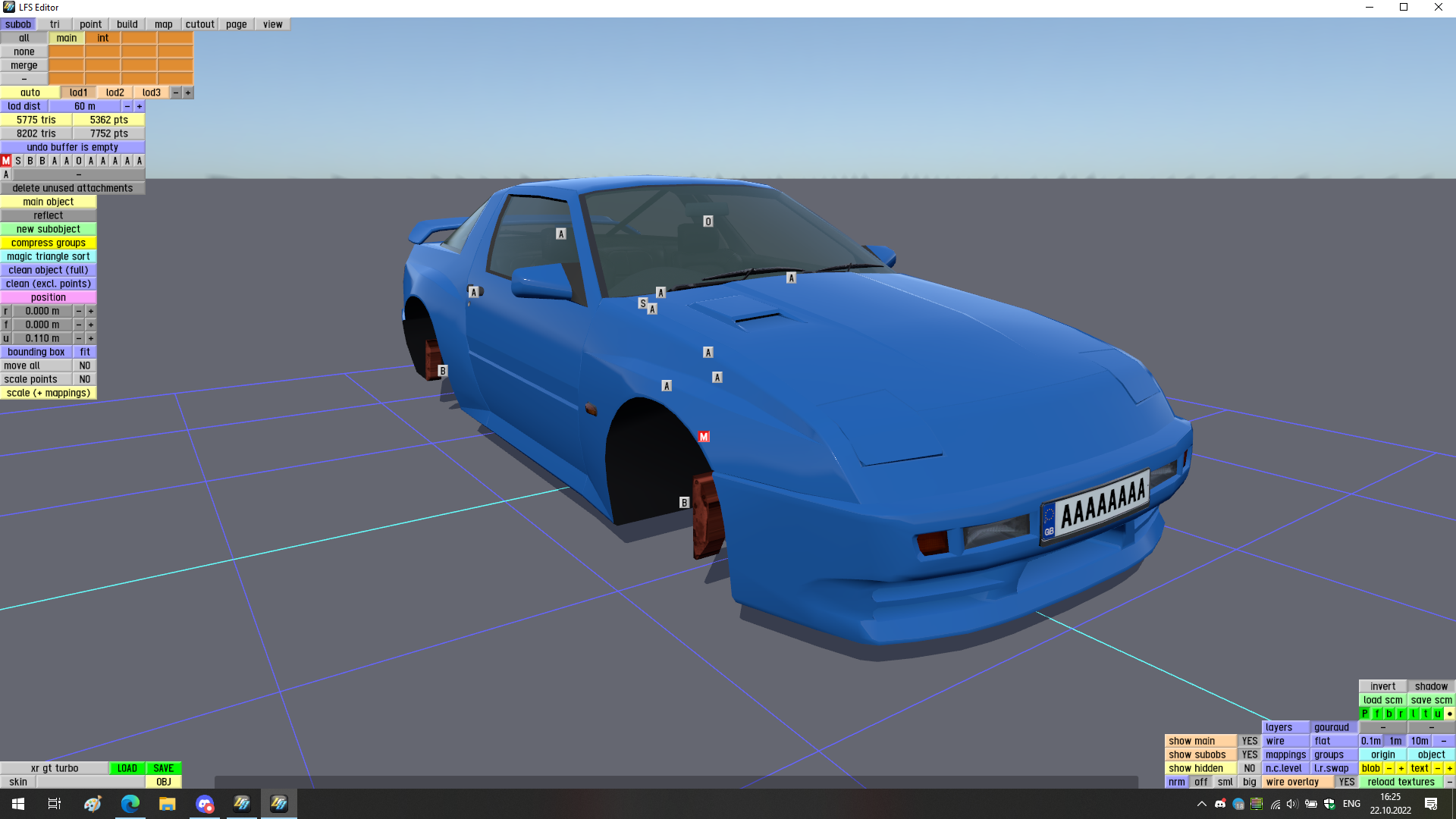Click delete unused attachments button

pyautogui.click(x=72, y=188)
